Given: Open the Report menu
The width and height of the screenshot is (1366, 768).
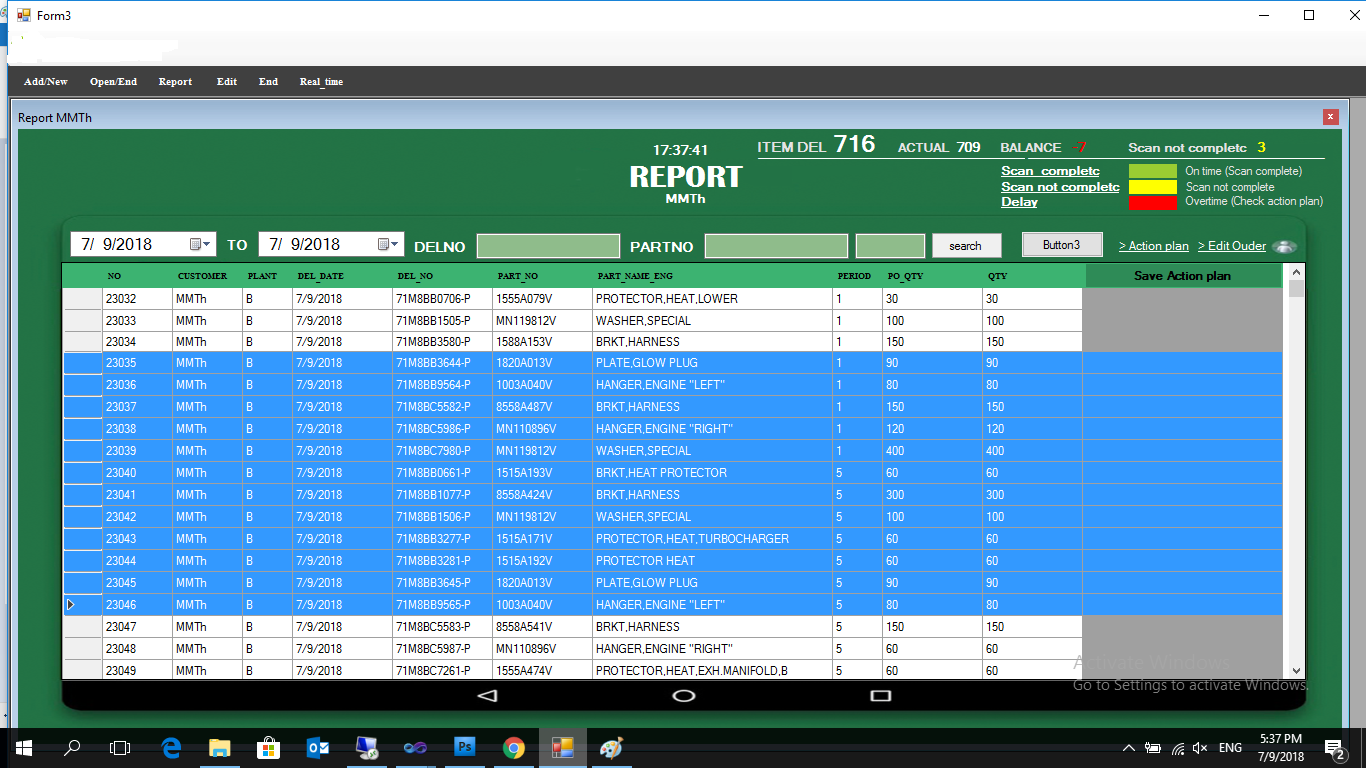Looking at the screenshot, I should coord(175,82).
